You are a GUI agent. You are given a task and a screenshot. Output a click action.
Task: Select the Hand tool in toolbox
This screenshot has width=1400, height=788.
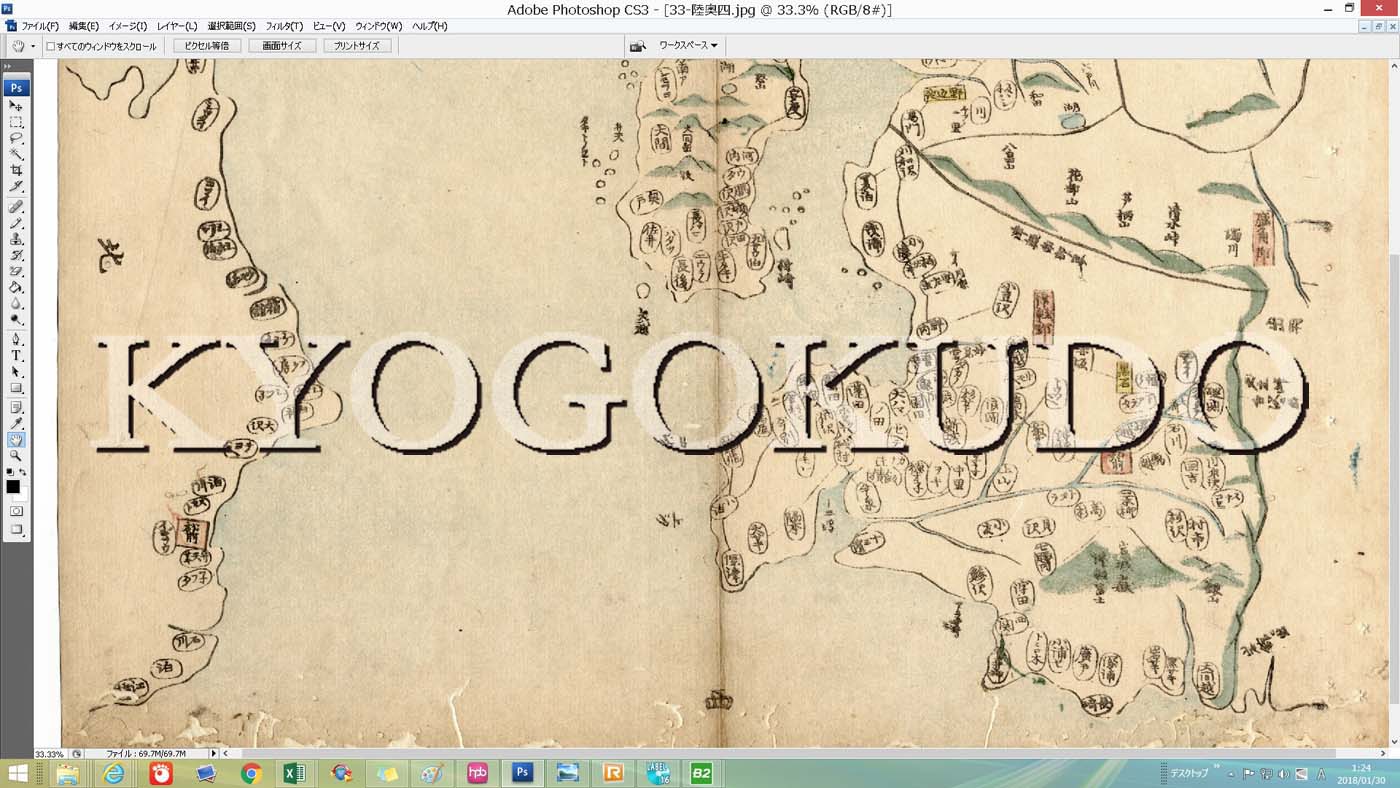pyautogui.click(x=16, y=439)
